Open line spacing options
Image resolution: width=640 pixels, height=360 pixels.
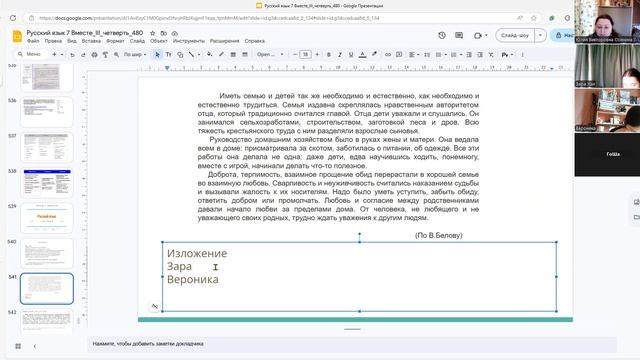427,55
